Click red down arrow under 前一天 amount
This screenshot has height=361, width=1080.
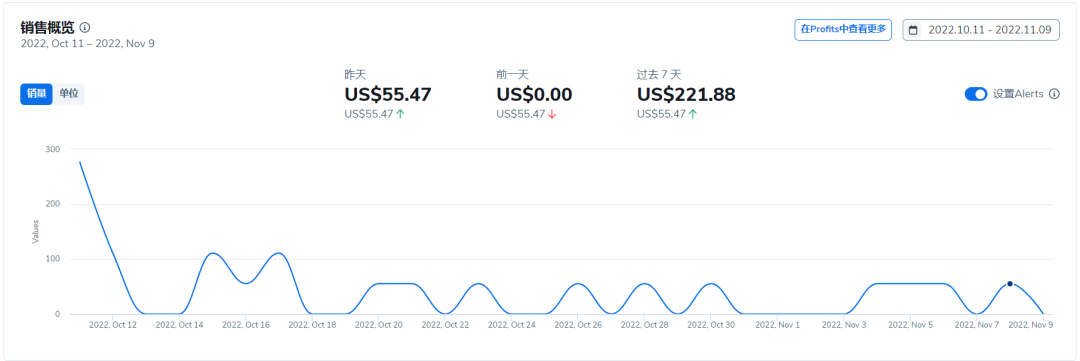[552, 114]
